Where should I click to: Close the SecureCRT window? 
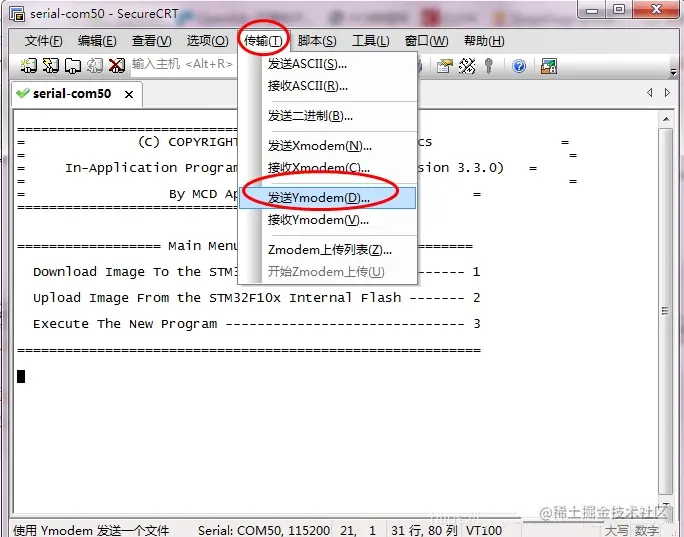[657, 10]
